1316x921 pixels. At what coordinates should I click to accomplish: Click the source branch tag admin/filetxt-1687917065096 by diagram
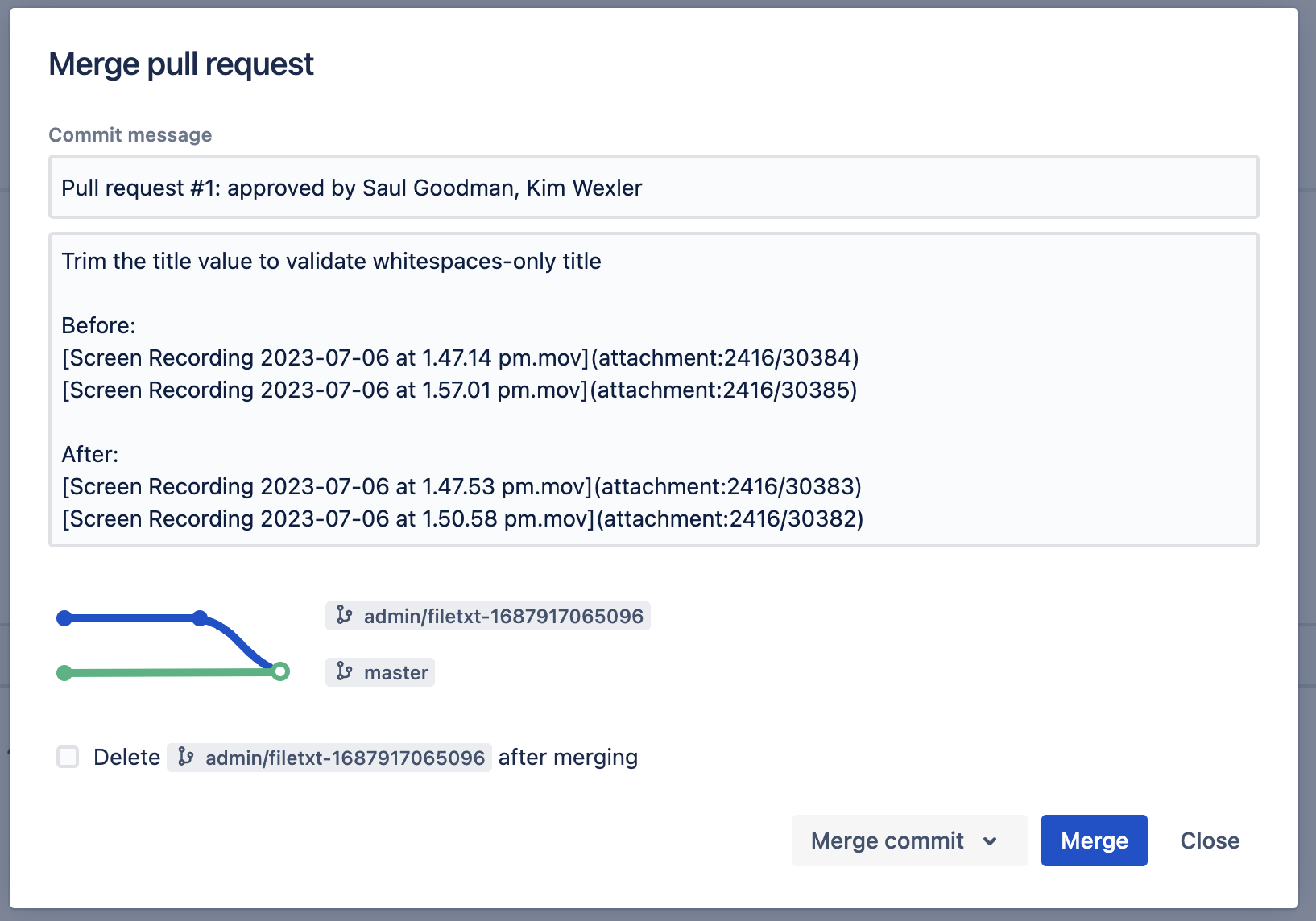click(503, 616)
